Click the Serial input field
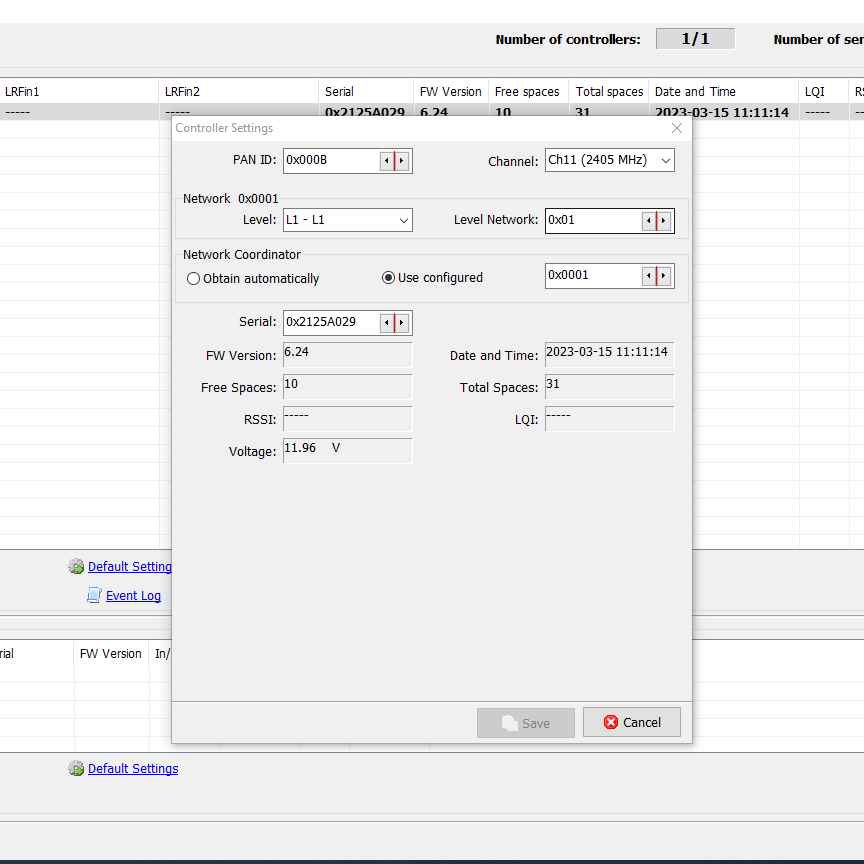864x864 pixels. pyautogui.click(x=331, y=322)
